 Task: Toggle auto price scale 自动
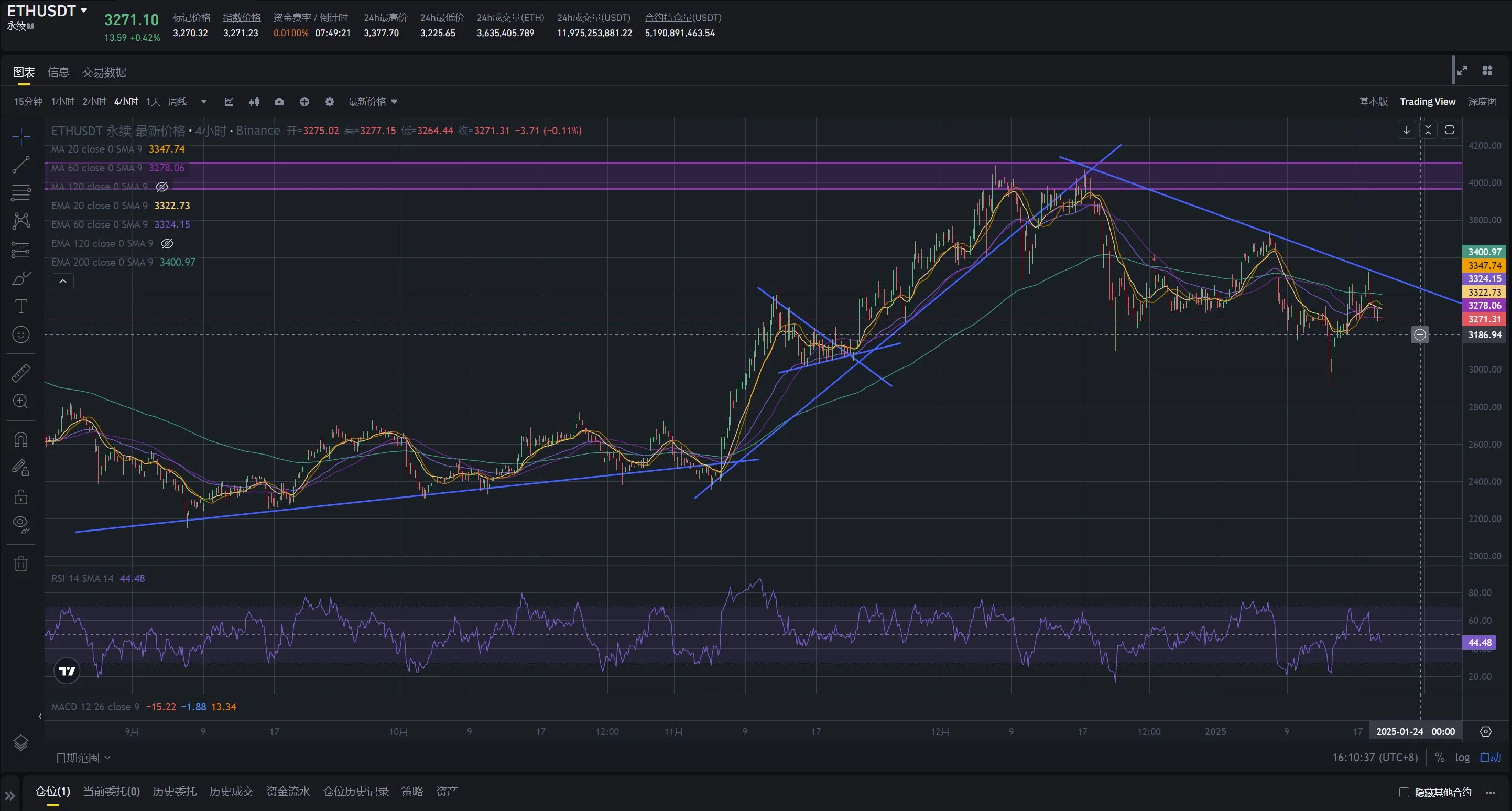(1491, 758)
